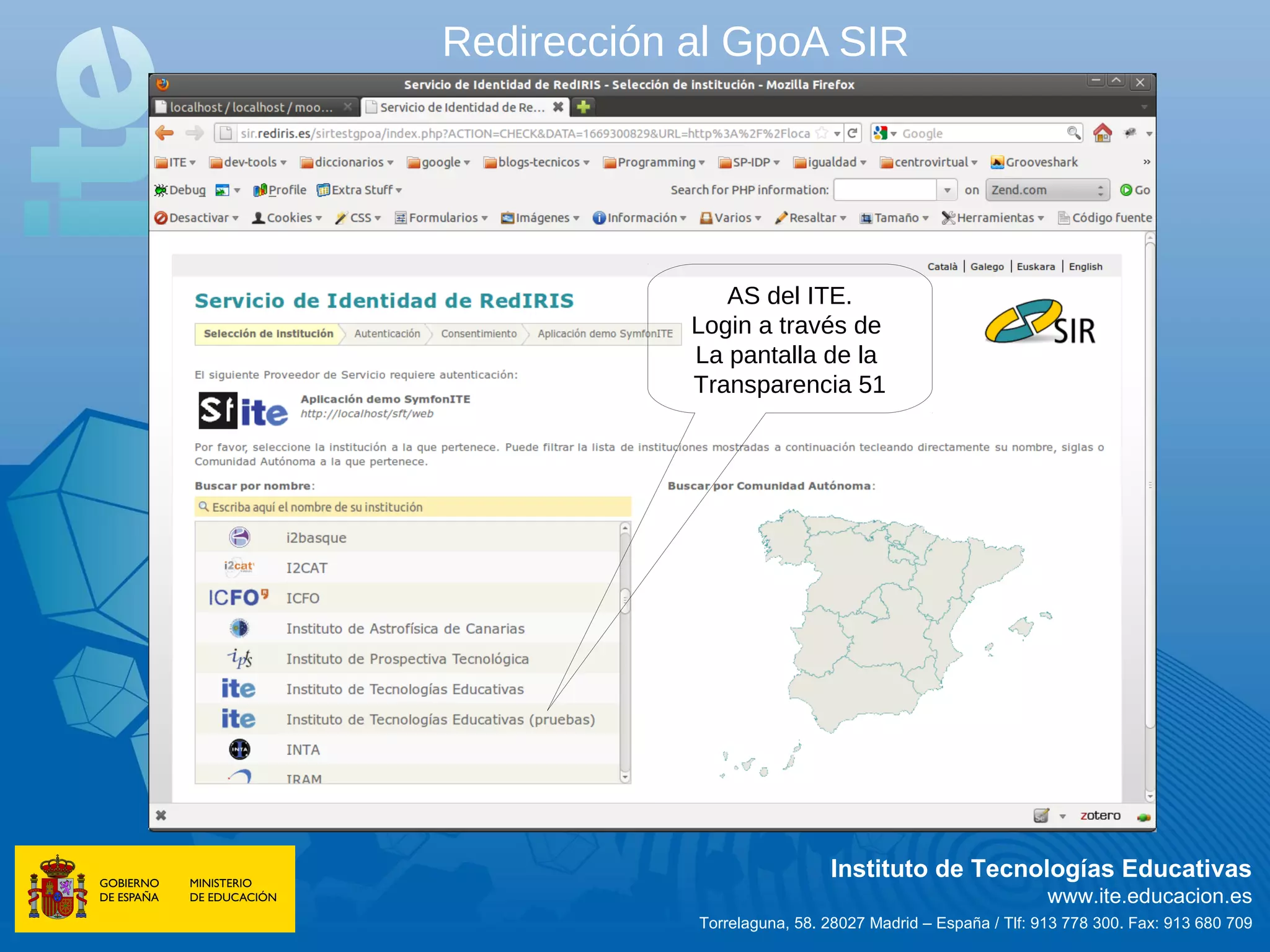This screenshot has height=952, width=1270.
Task: Click the I2CAT logo icon
Action: [239, 566]
